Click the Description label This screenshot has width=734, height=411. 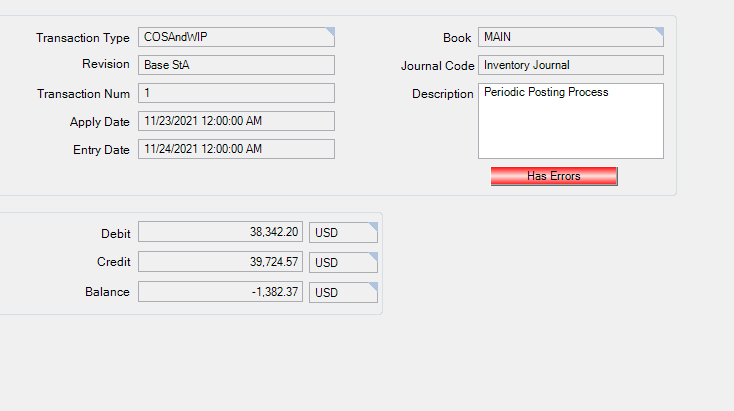(x=442, y=94)
